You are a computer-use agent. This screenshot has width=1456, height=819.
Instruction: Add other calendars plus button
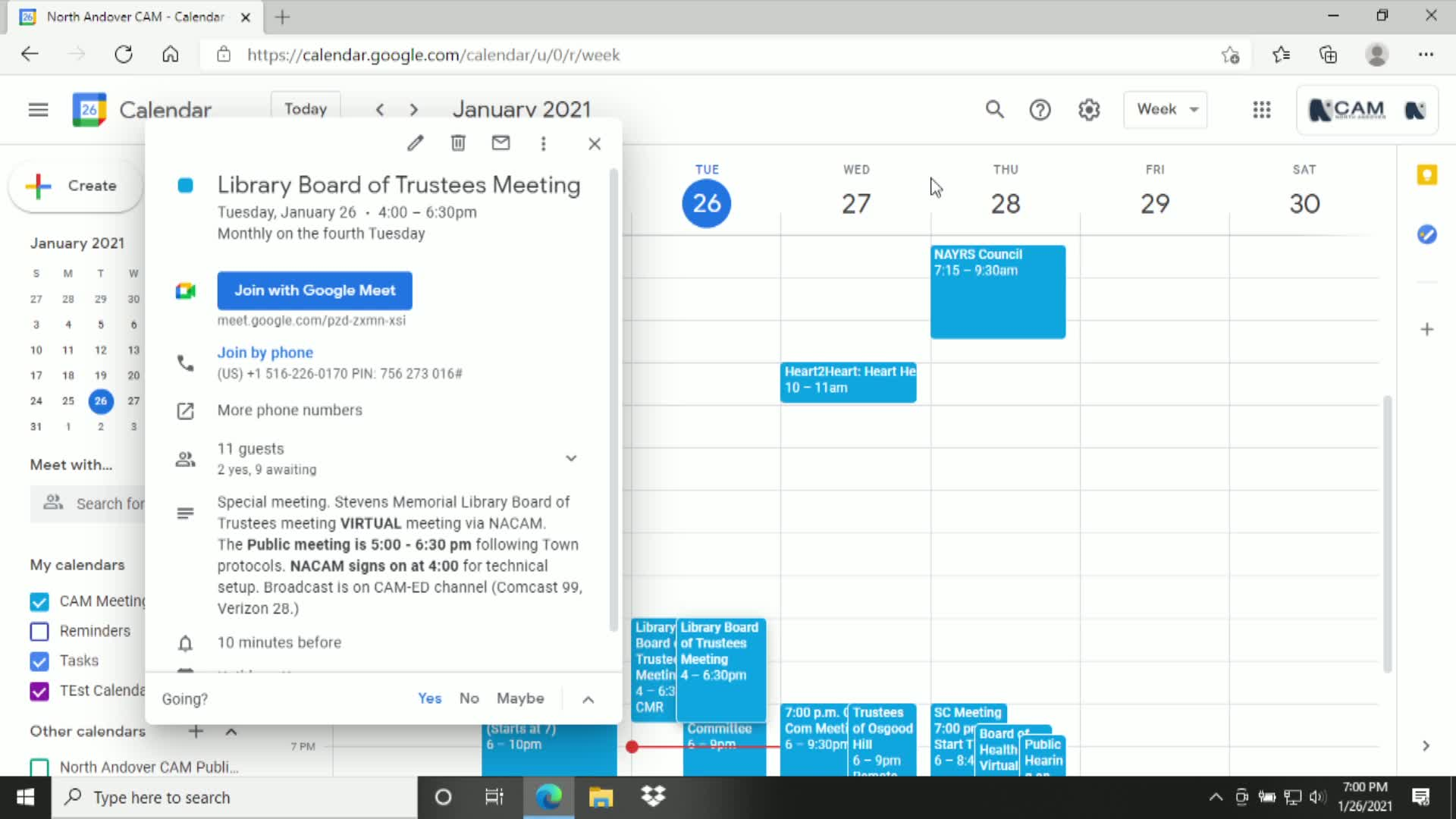pyautogui.click(x=196, y=732)
